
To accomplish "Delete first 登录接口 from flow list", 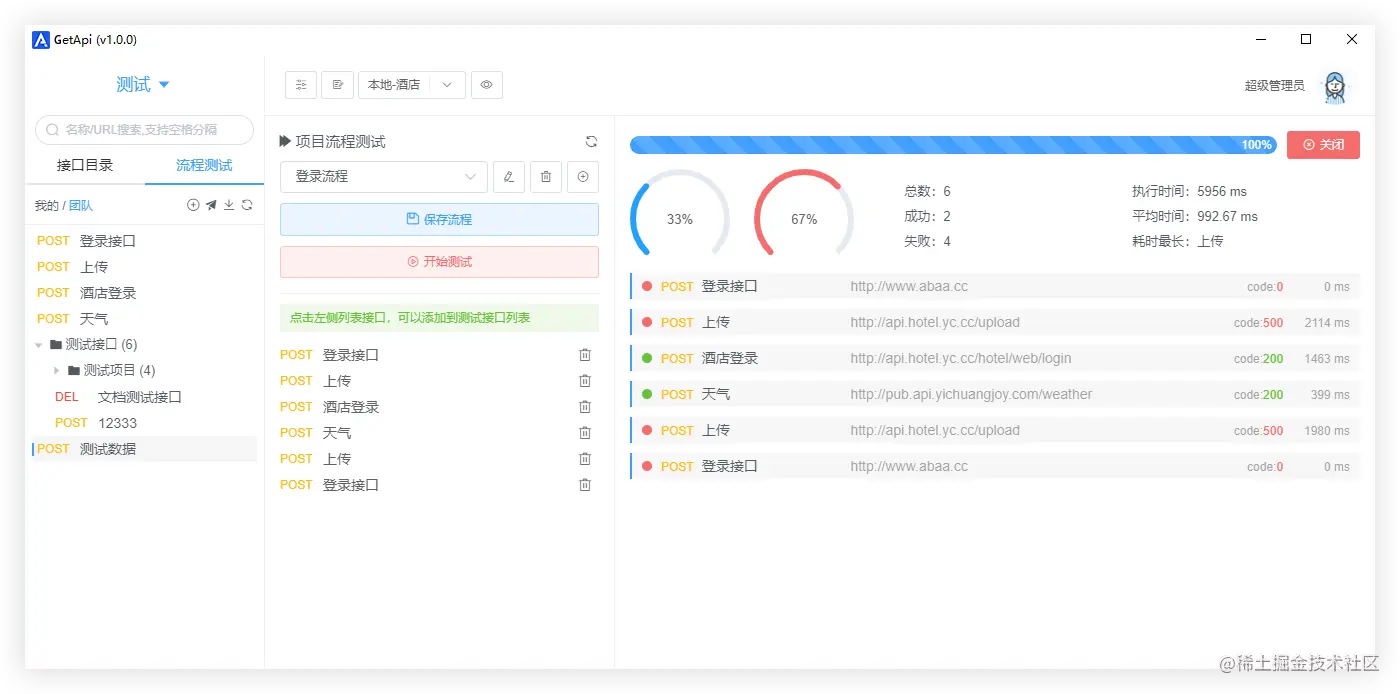I will (585, 355).
